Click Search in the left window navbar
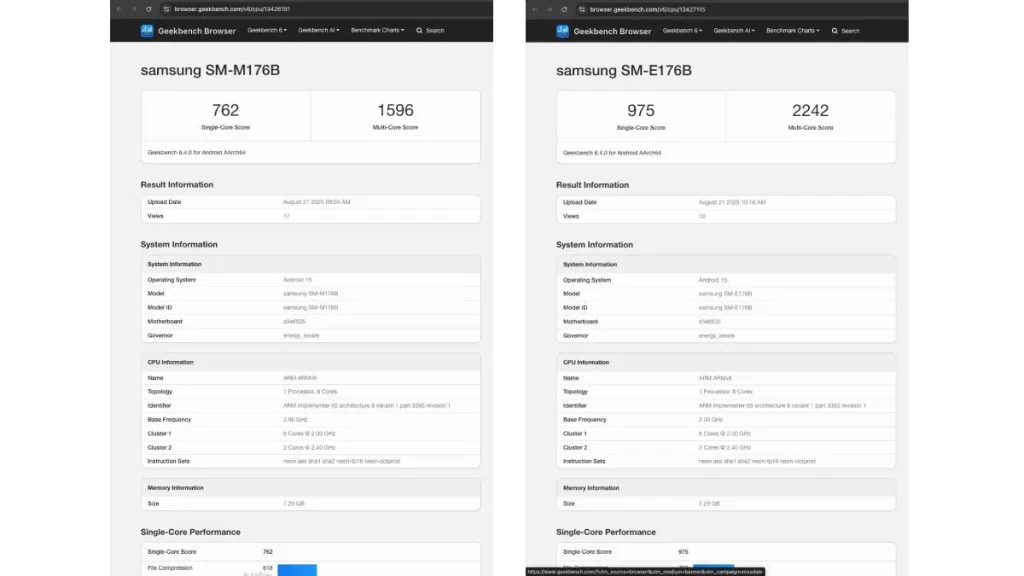The width and height of the screenshot is (1024, 576). pos(432,31)
